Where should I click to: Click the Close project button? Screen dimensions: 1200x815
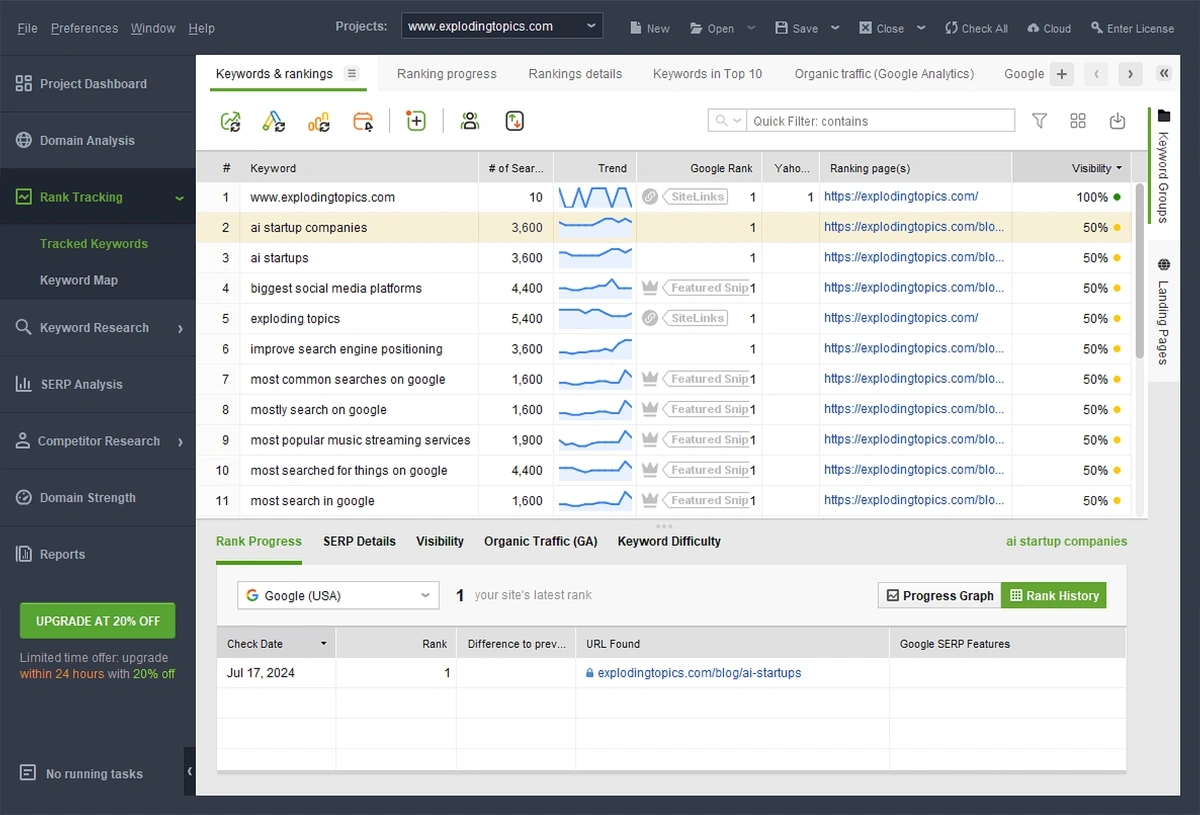click(882, 28)
